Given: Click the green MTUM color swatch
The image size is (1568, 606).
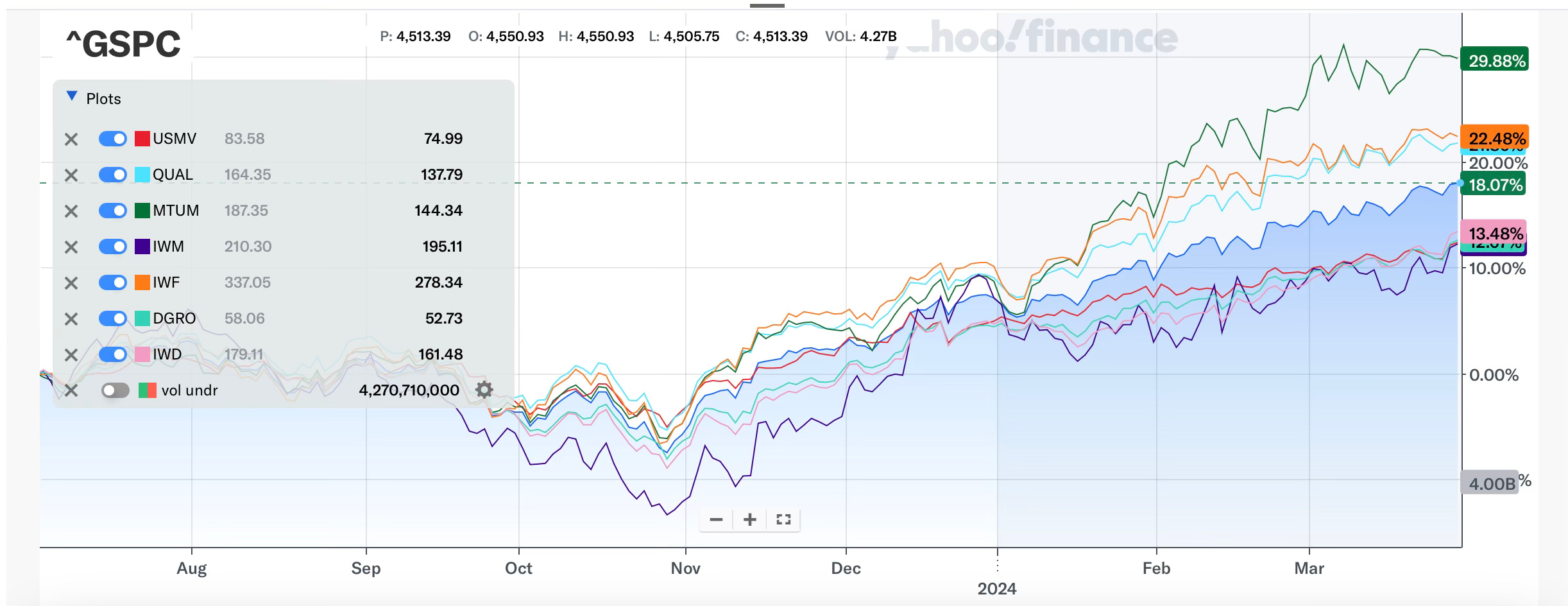Looking at the screenshot, I should click(142, 211).
